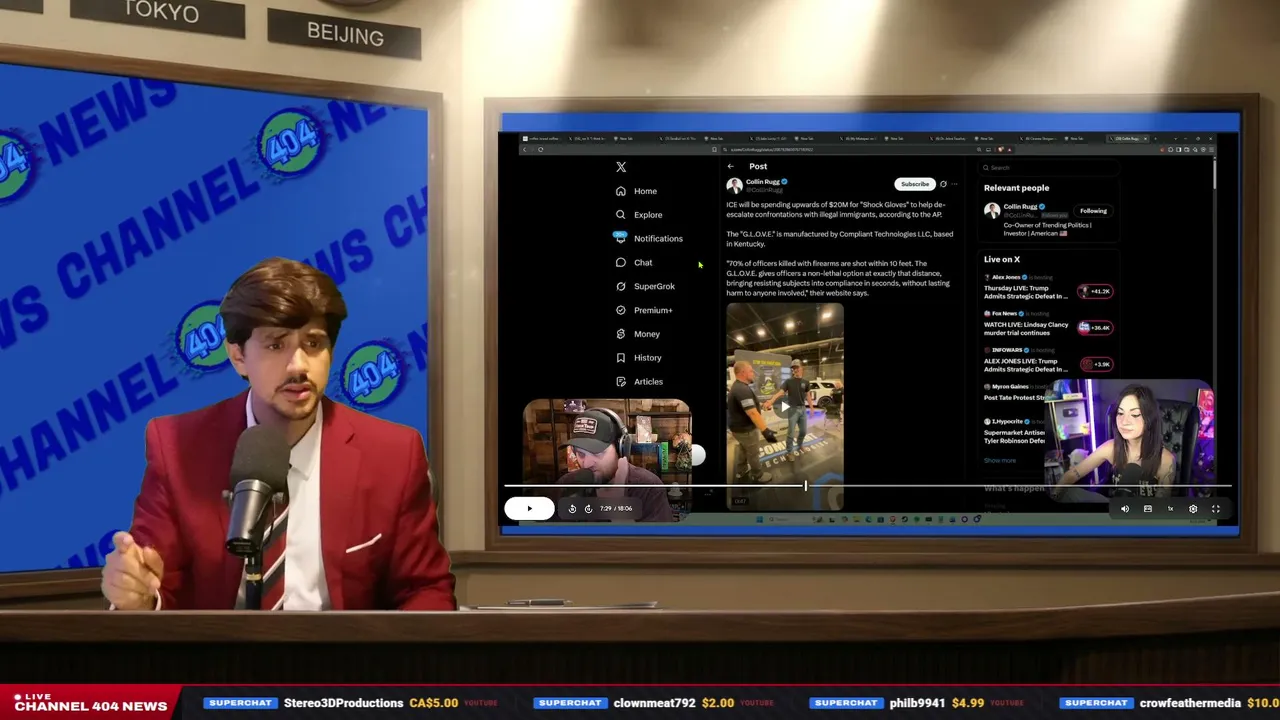Enter fullscreen in the video player
Screen dimensions: 1280x720
click(1216, 509)
